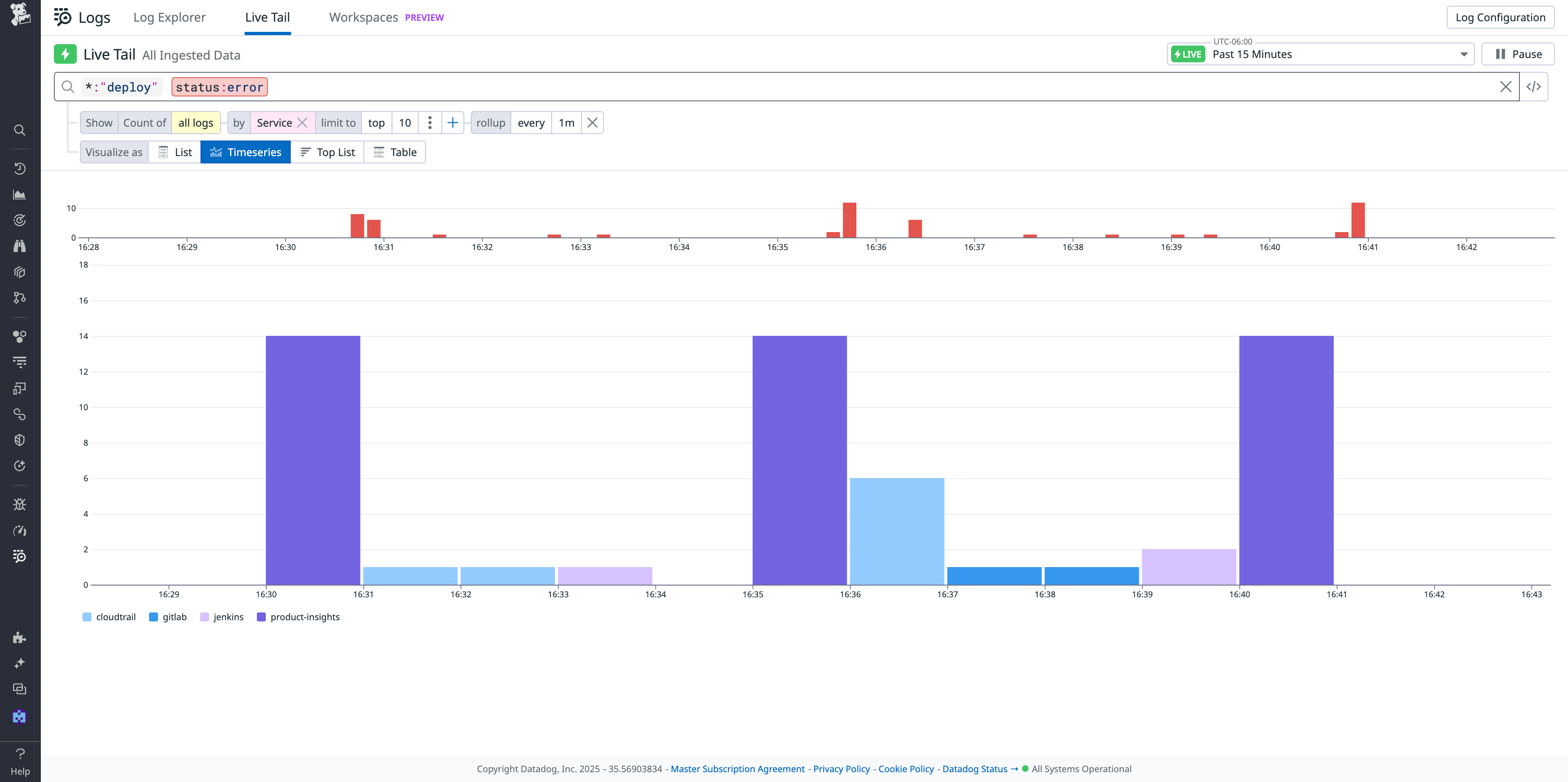Select the Error Tracking bug icon
Image resolution: width=1568 pixels, height=782 pixels.
20,504
